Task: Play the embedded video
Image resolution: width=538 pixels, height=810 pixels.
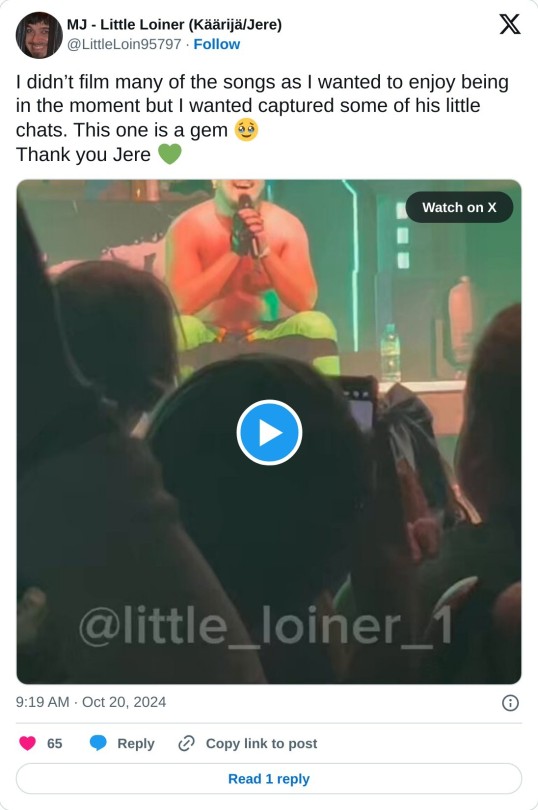Action: click(269, 432)
